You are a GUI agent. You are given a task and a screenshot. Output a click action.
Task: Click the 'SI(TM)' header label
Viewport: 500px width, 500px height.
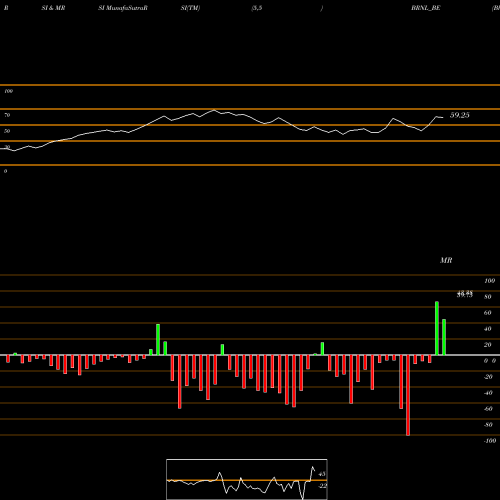[190, 8]
